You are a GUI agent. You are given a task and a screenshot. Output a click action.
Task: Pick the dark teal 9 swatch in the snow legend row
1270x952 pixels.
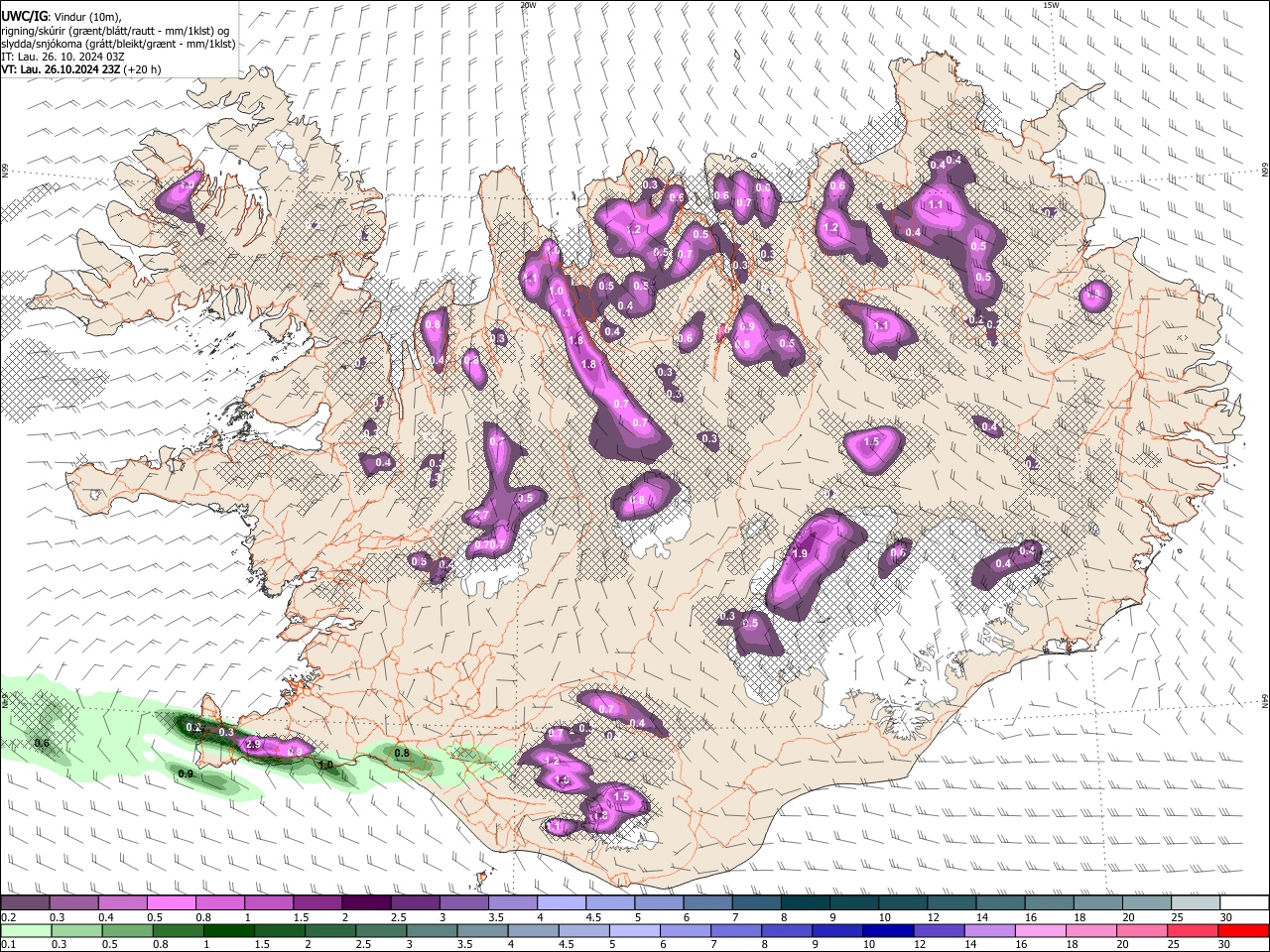click(854, 903)
